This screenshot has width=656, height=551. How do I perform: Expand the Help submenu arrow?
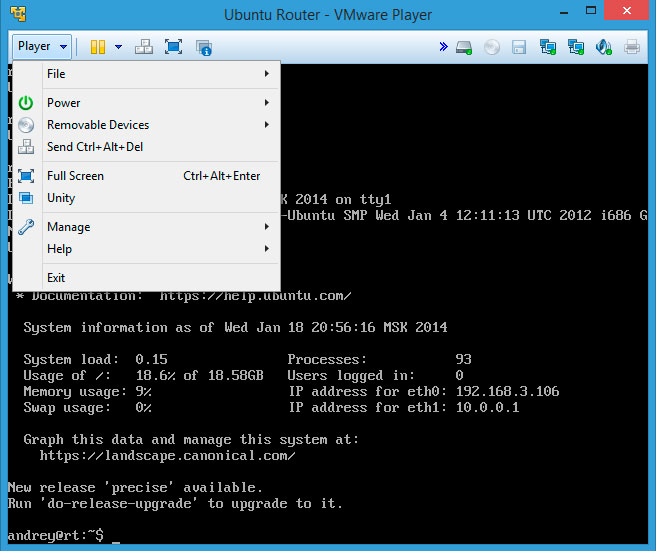tap(267, 249)
